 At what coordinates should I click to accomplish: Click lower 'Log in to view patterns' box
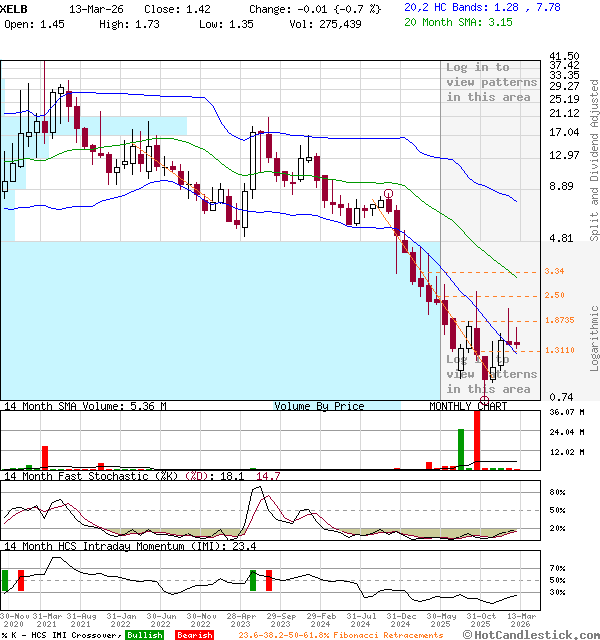[x=491, y=374]
